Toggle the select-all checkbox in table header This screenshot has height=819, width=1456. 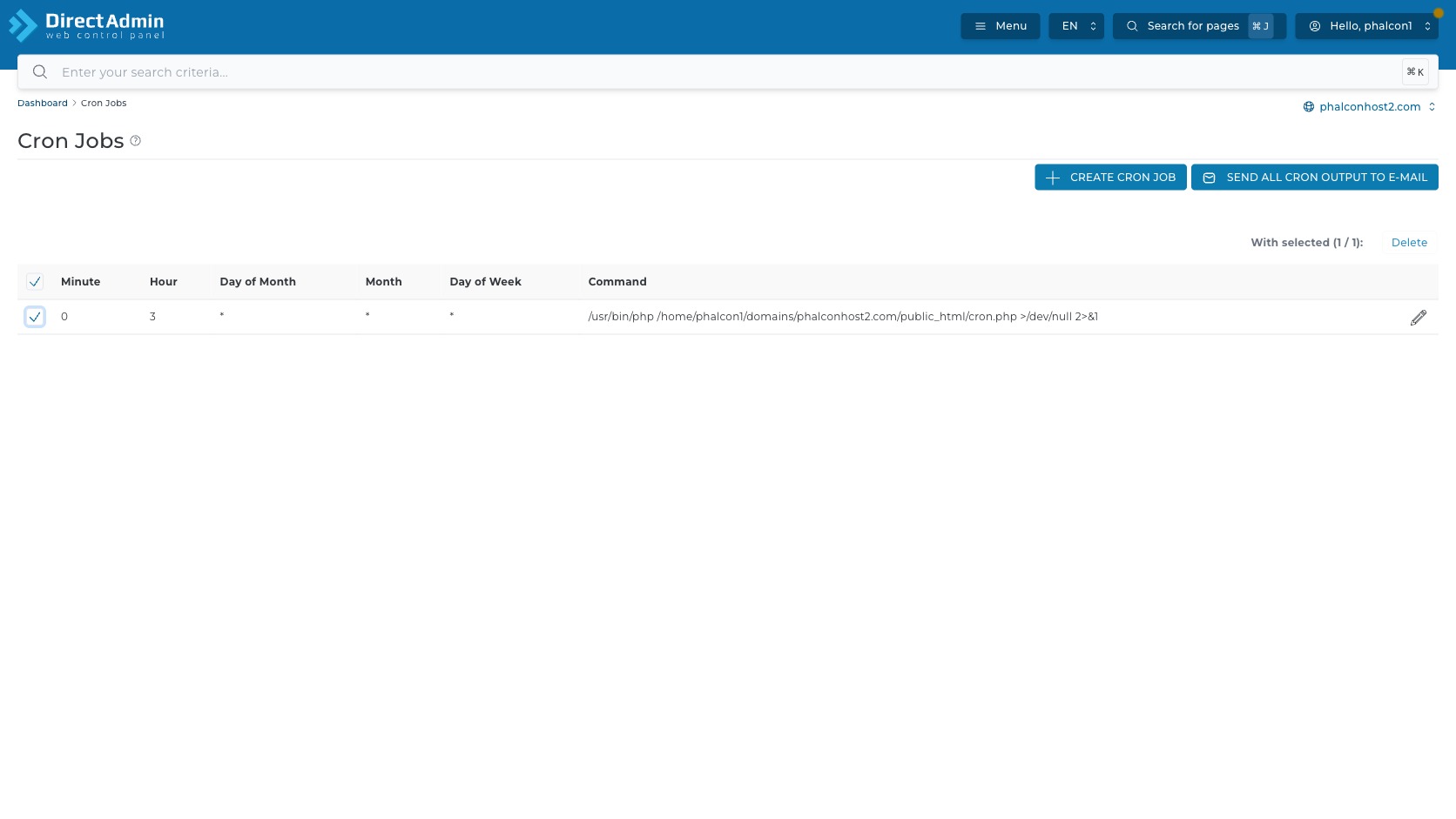coord(35,282)
